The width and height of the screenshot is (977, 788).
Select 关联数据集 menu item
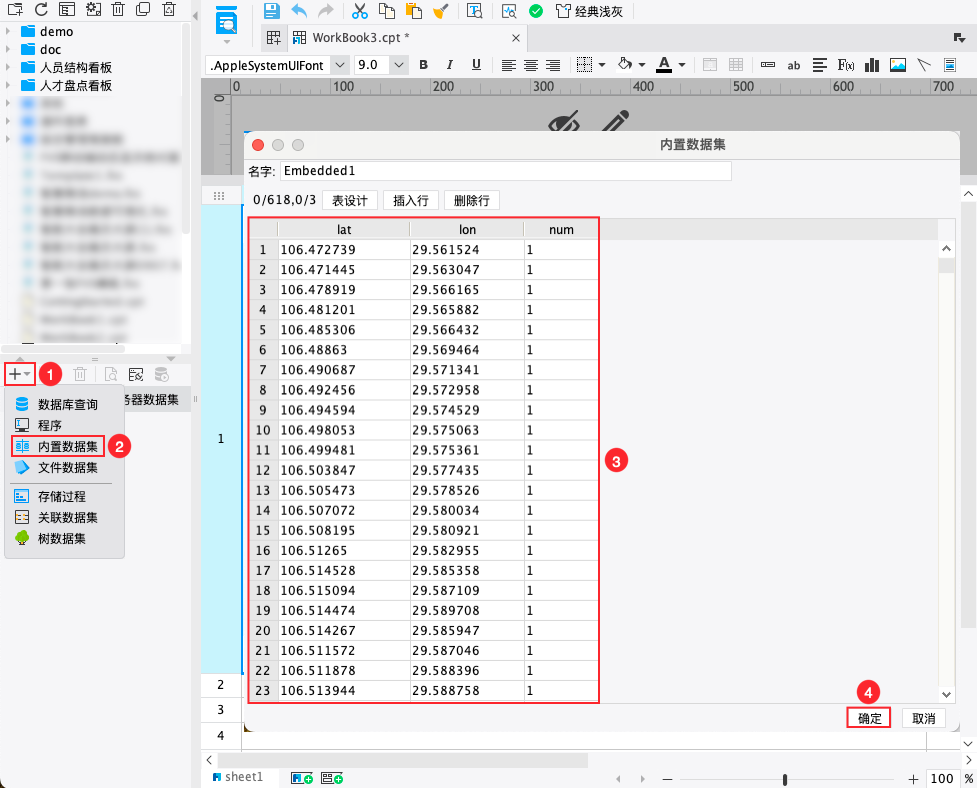[65, 518]
